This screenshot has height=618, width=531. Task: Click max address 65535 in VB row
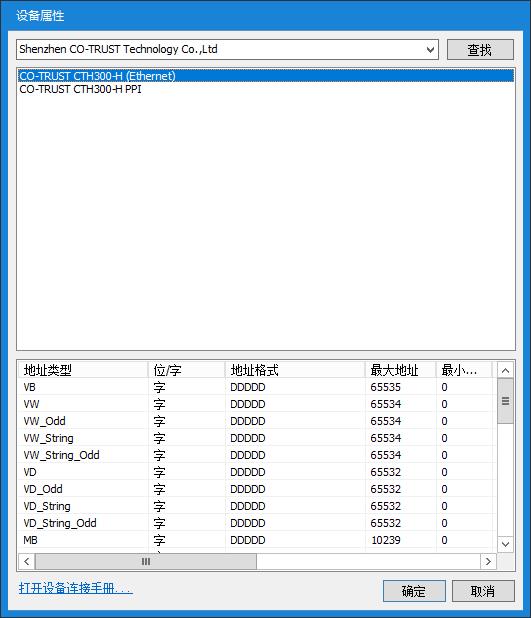(x=385, y=387)
